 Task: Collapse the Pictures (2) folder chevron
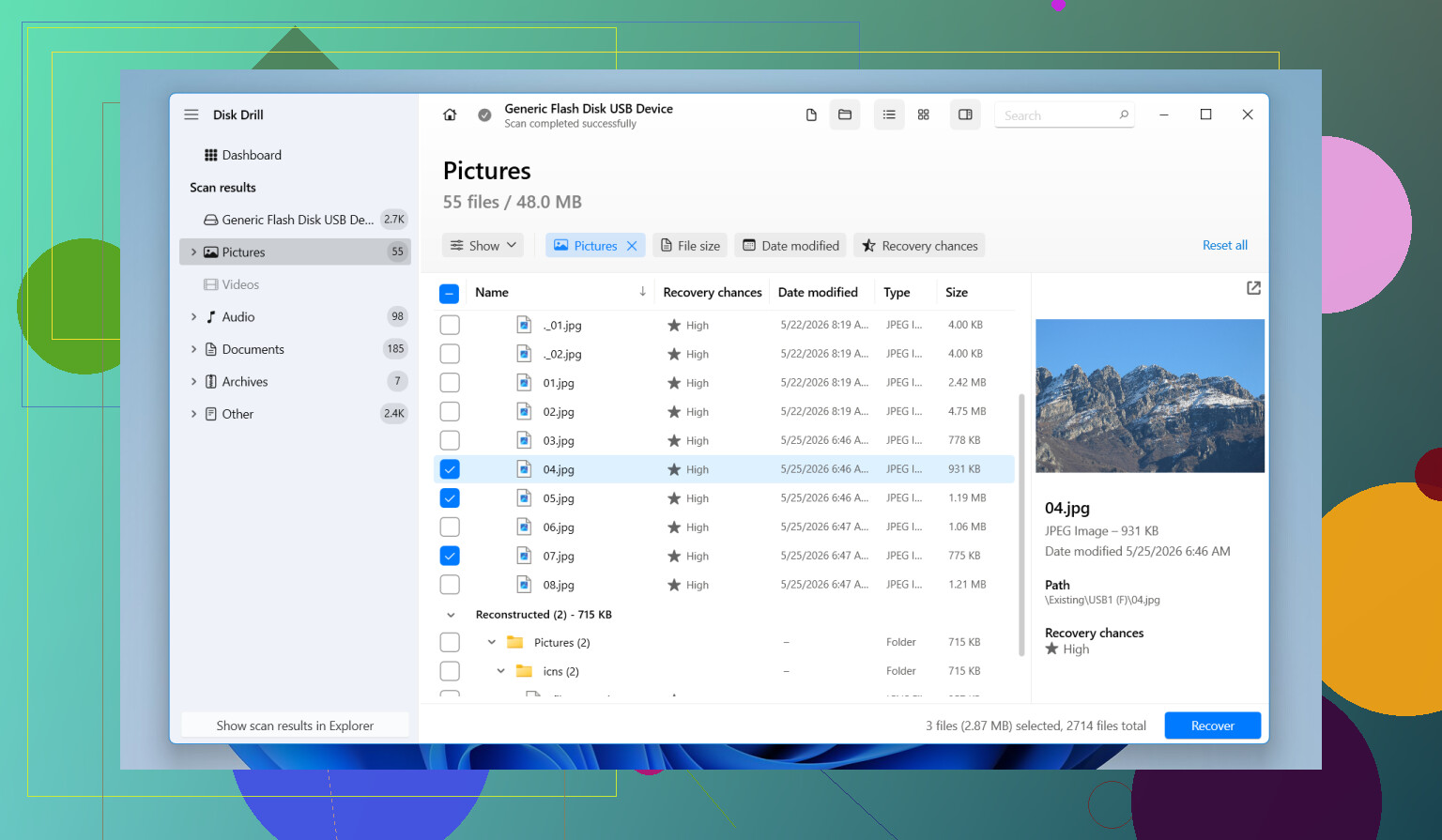[491, 643]
